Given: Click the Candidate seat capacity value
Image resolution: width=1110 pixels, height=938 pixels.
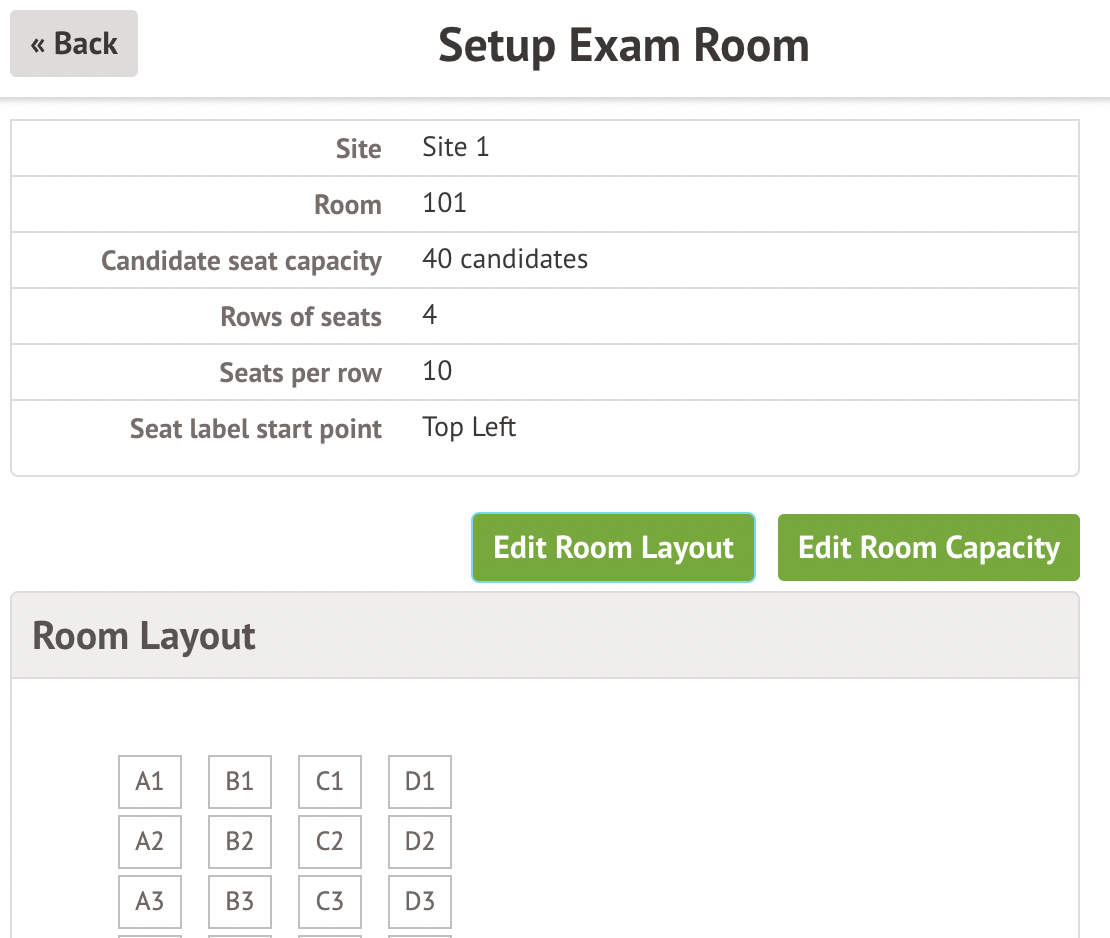Looking at the screenshot, I should coord(505,260).
